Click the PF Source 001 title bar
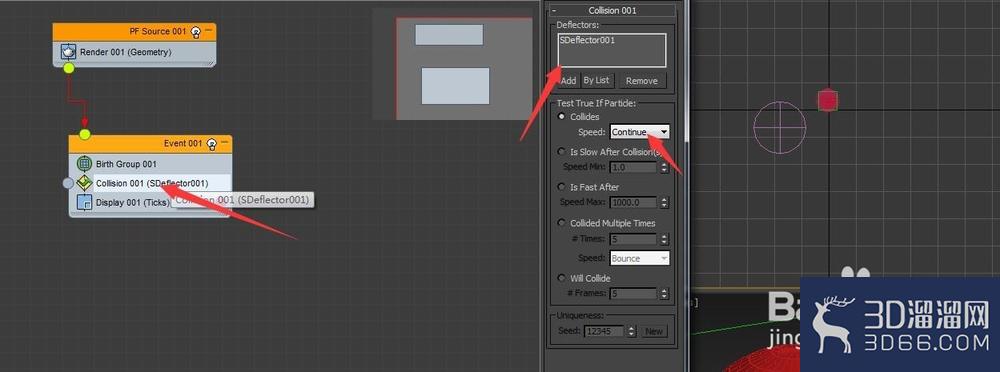 coord(134,31)
